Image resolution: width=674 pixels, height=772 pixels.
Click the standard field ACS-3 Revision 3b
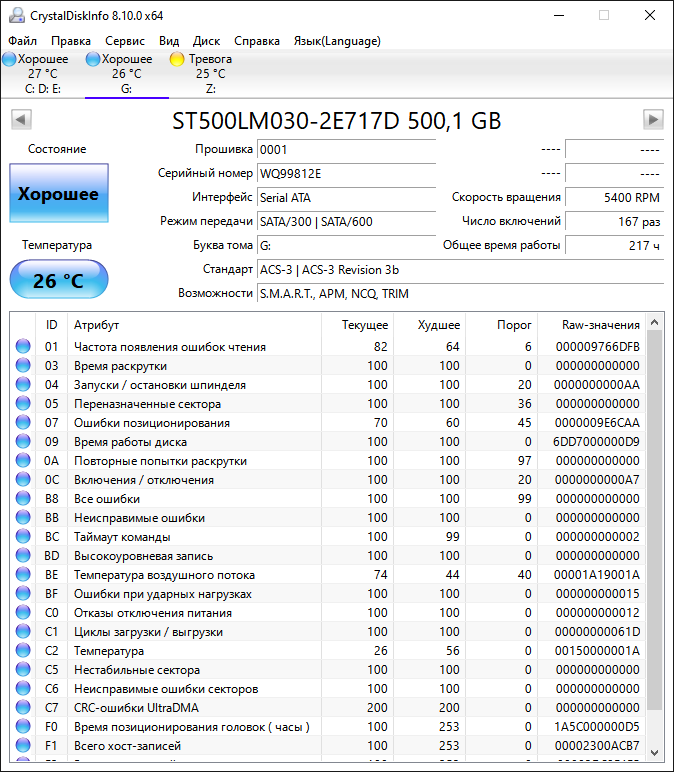[460, 269]
